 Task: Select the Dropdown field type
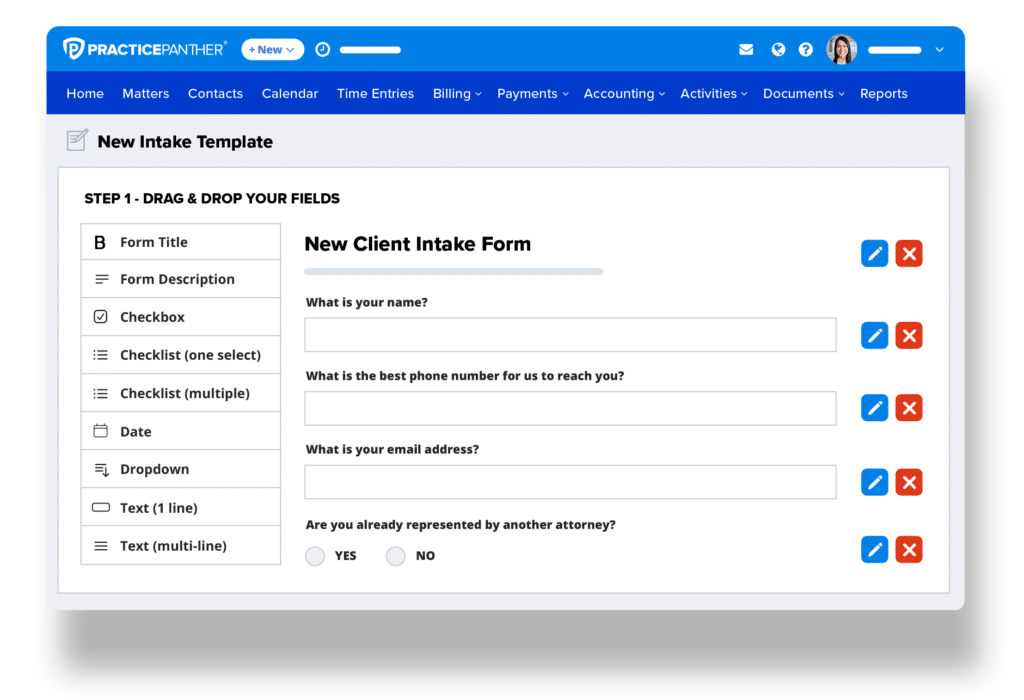pyautogui.click(x=181, y=469)
